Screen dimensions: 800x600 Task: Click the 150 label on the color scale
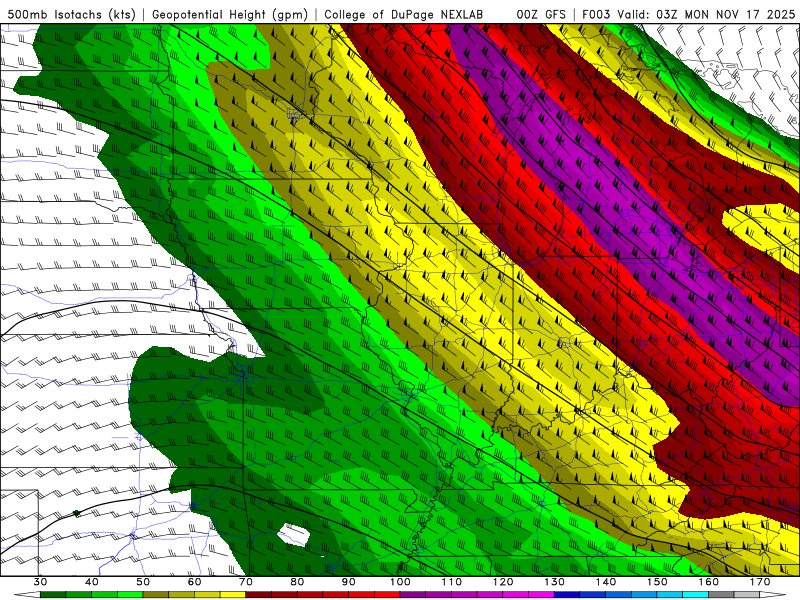pyautogui.click(x=657, y=582)
